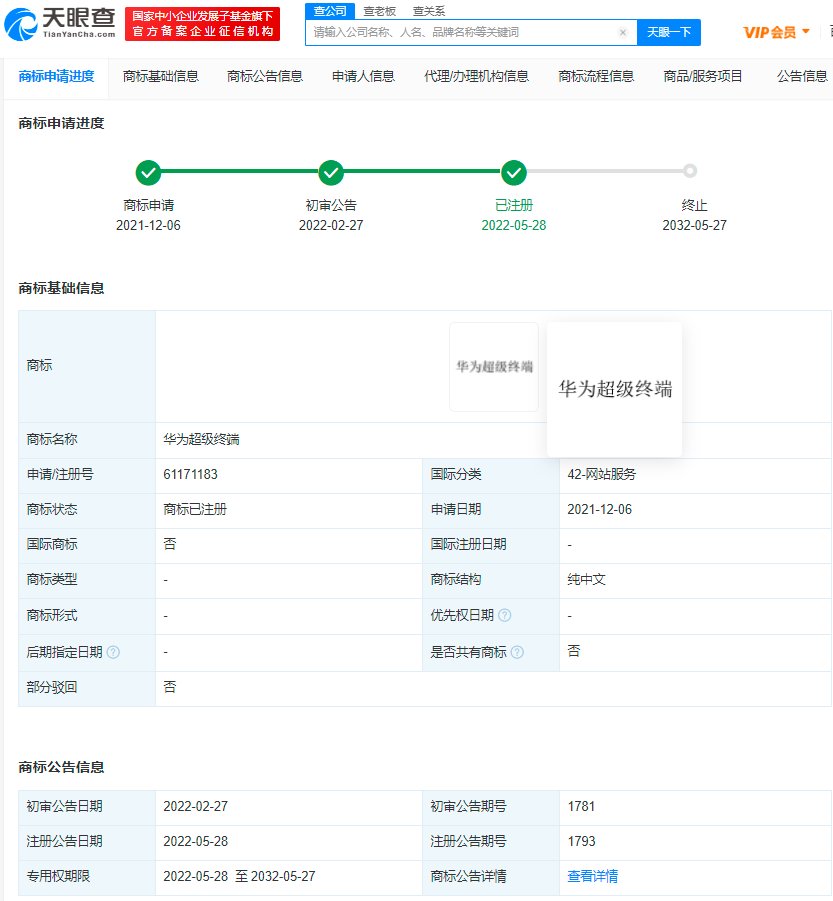The height and width of the screenshot is (901, 833).
Task: Select the 申请人信息 tab
Action: click(x=363, y=76)
